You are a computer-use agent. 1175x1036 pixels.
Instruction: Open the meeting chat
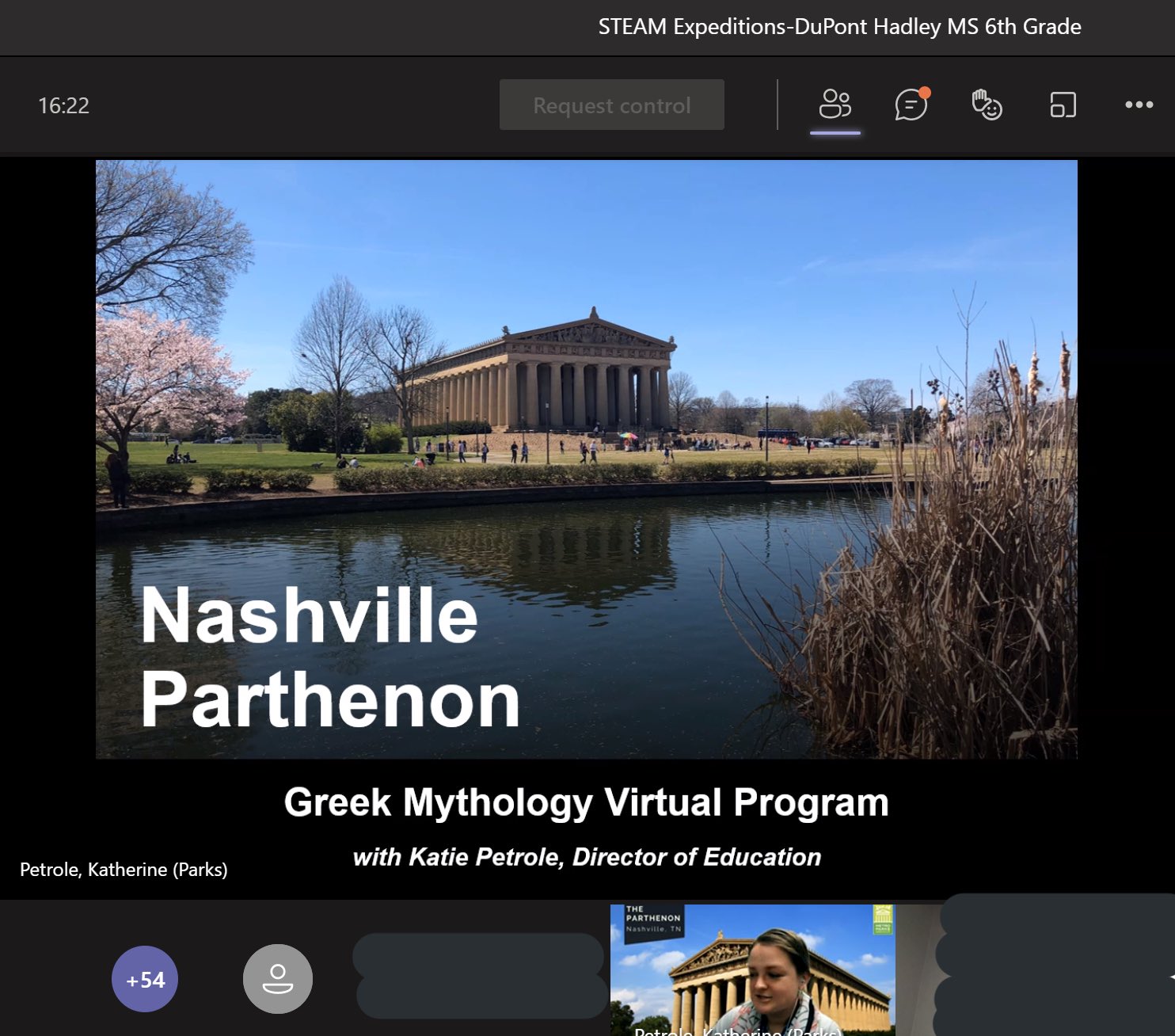912,104
